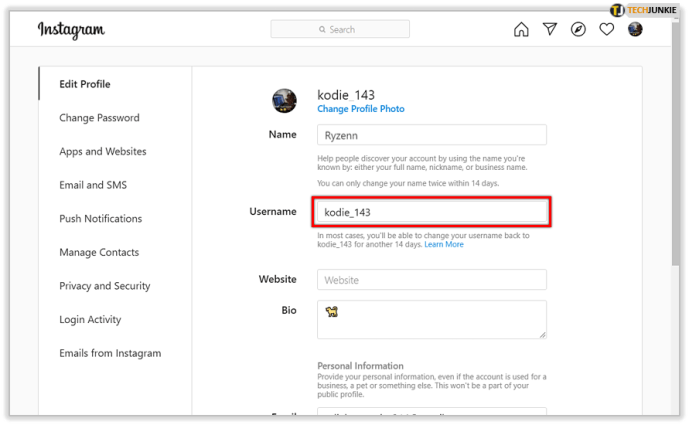View Login Activity page
This screenshot has height=425, width=689.
point(90,320)
